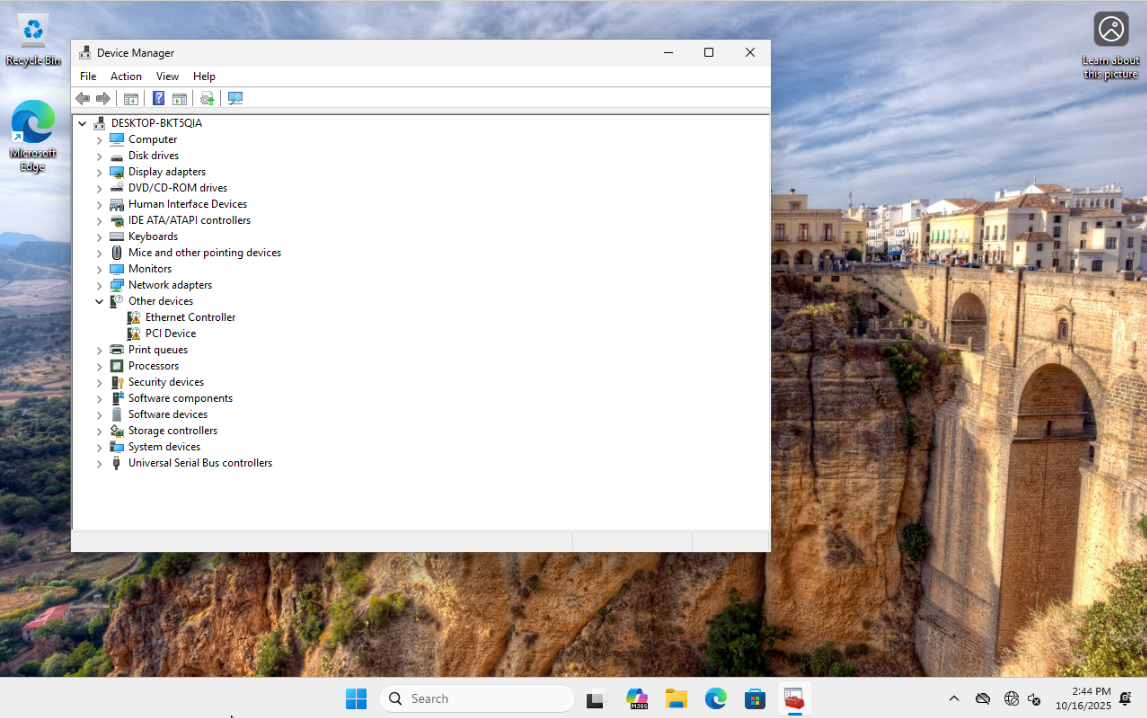
Task: Click the Security devices icon
Action: point(116,382)
